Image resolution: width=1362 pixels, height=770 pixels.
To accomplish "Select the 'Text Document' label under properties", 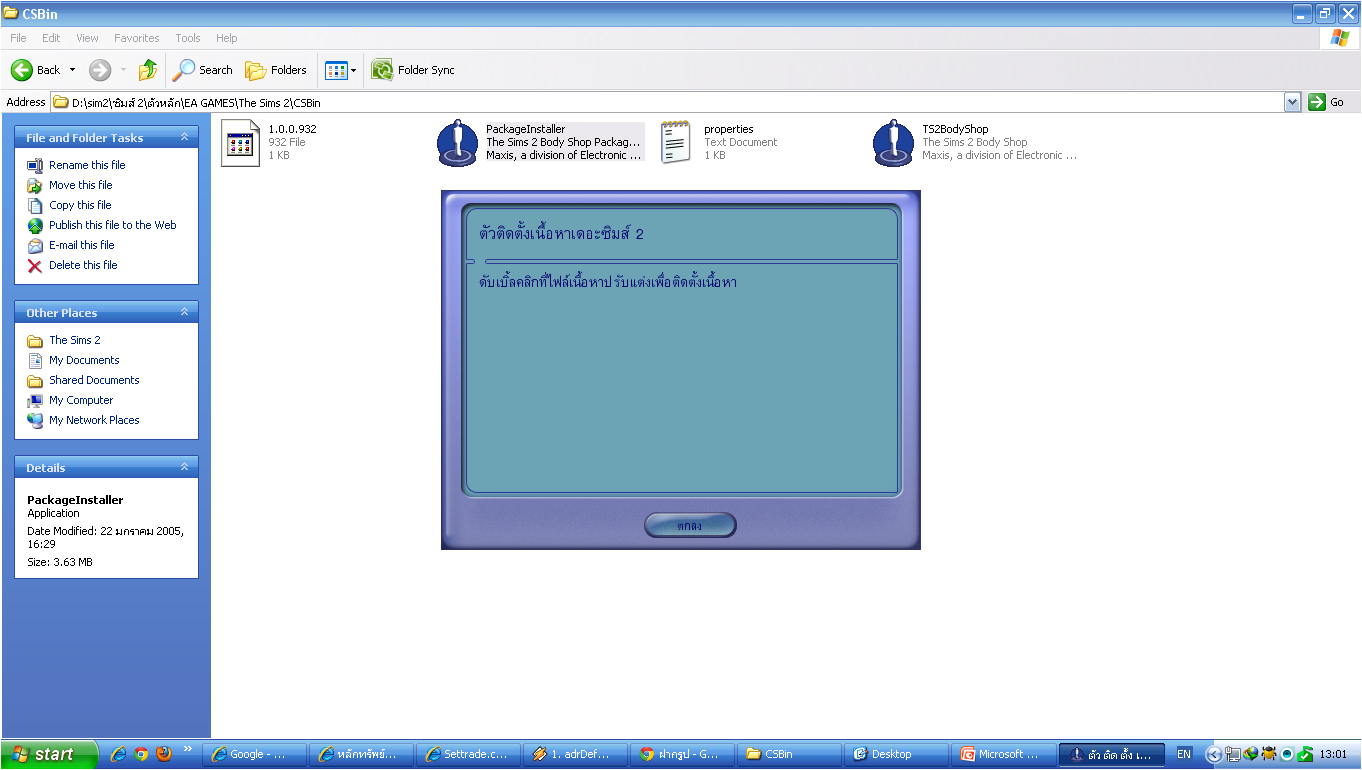I will [740, 142].
